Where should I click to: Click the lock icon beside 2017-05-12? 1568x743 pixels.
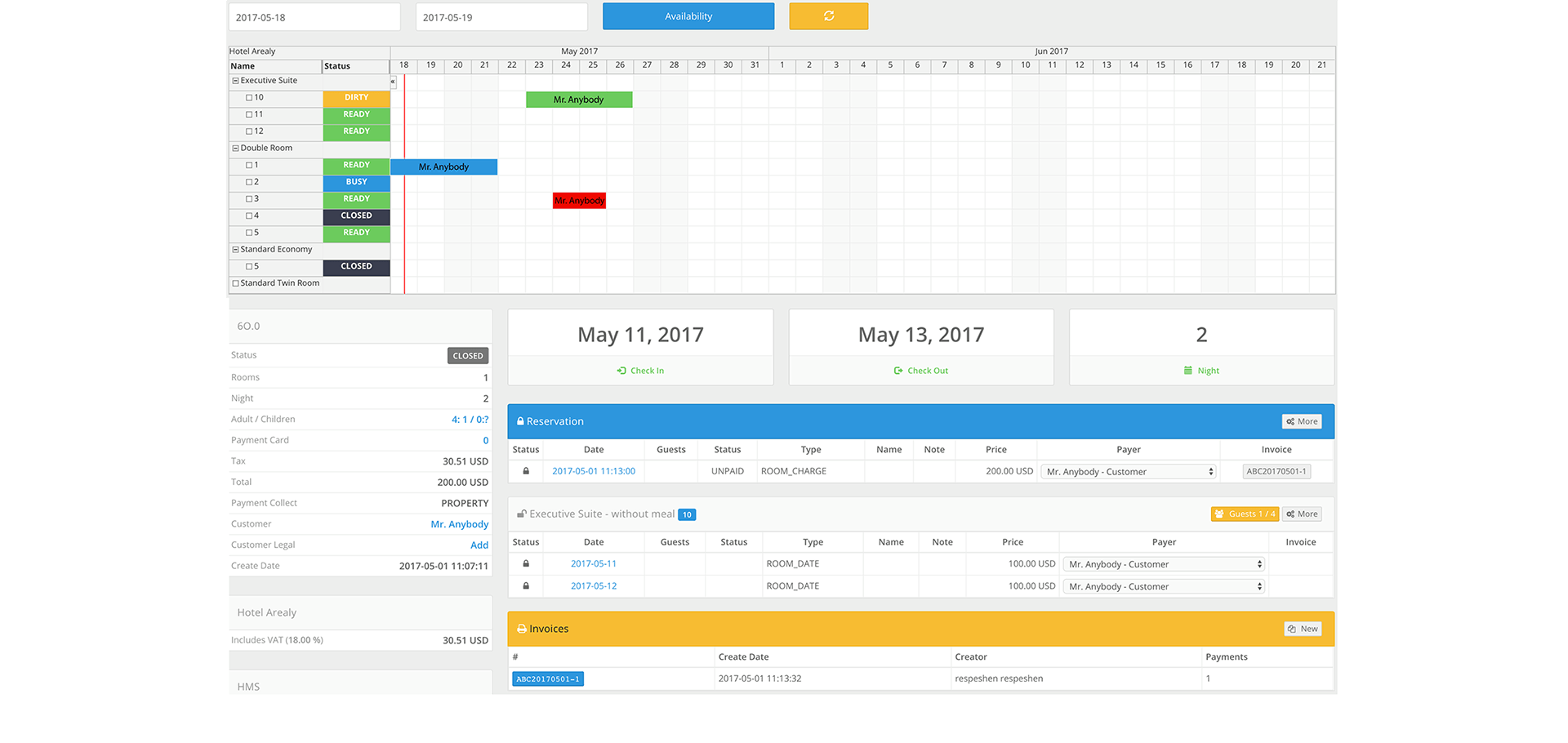(526, 586)
